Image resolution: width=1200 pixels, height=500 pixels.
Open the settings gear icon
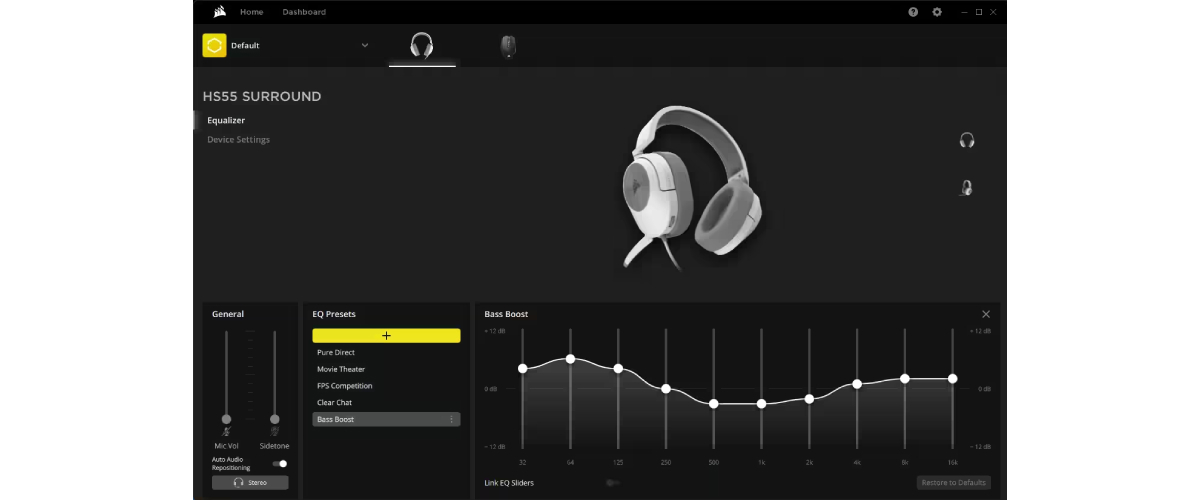[937, 12]
